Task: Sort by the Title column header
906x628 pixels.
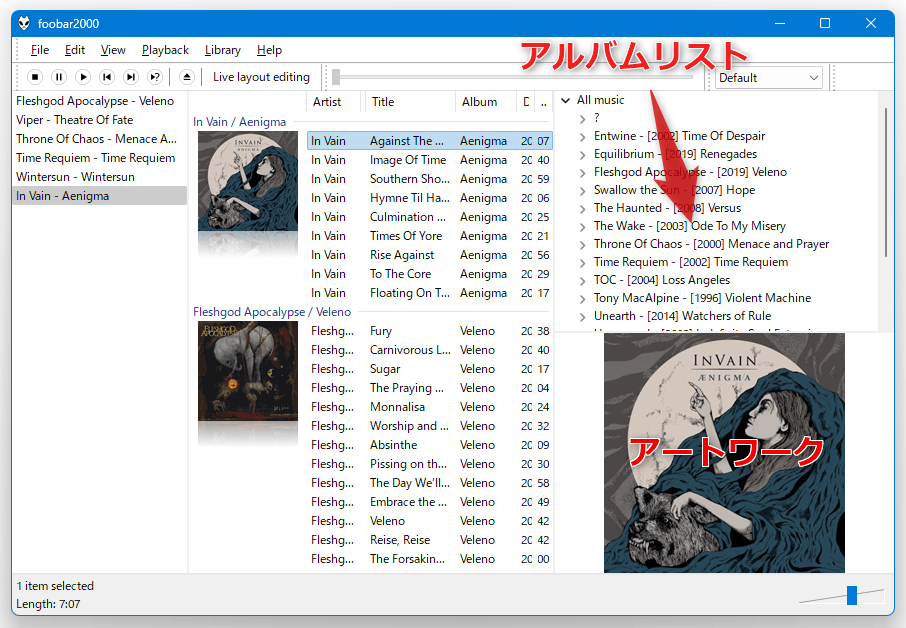Action: (x=410, y=102)
